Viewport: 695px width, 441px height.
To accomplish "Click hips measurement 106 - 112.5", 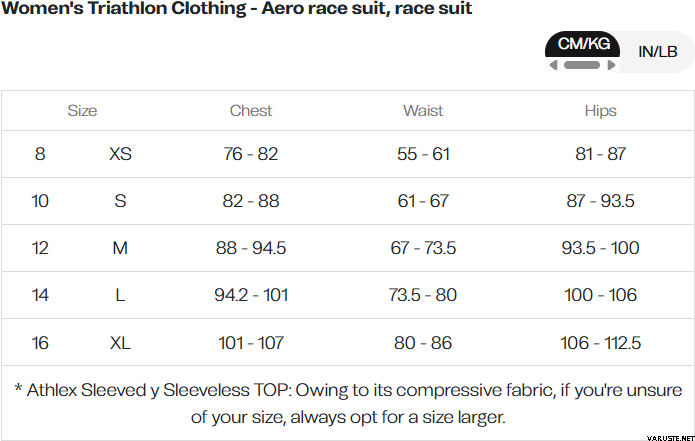I will point(600,343).
